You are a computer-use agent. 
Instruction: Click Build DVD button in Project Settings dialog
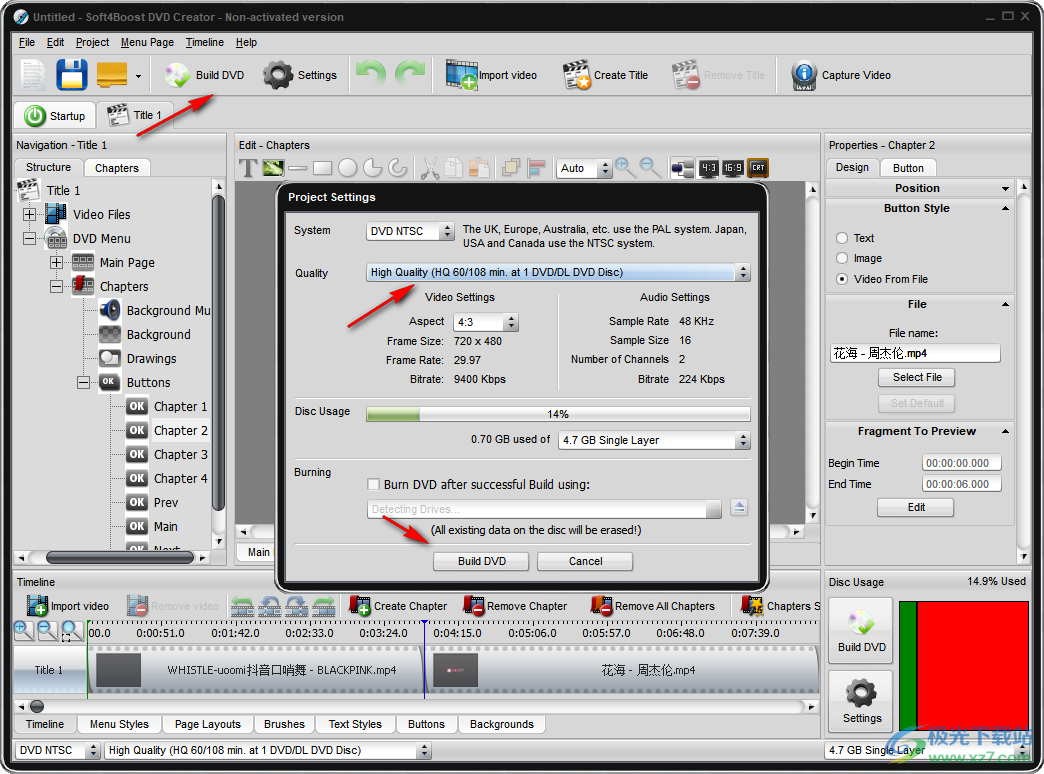point(481,562)
